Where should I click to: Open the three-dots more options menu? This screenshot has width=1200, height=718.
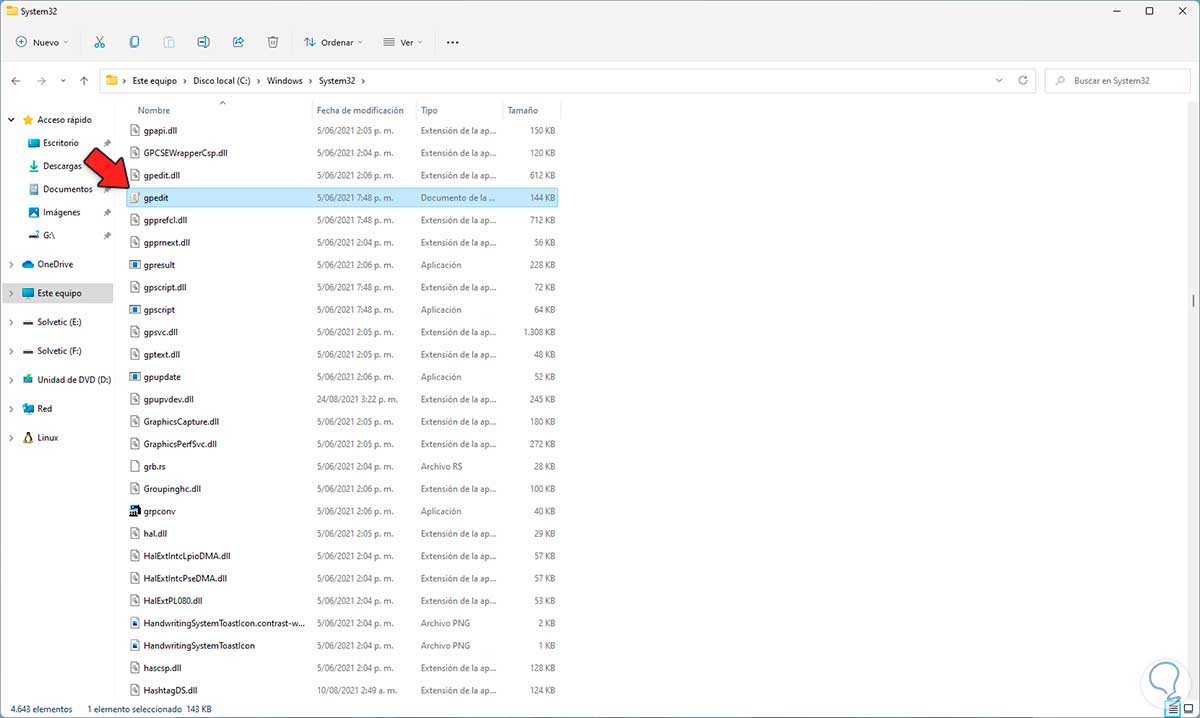point(452,43)
